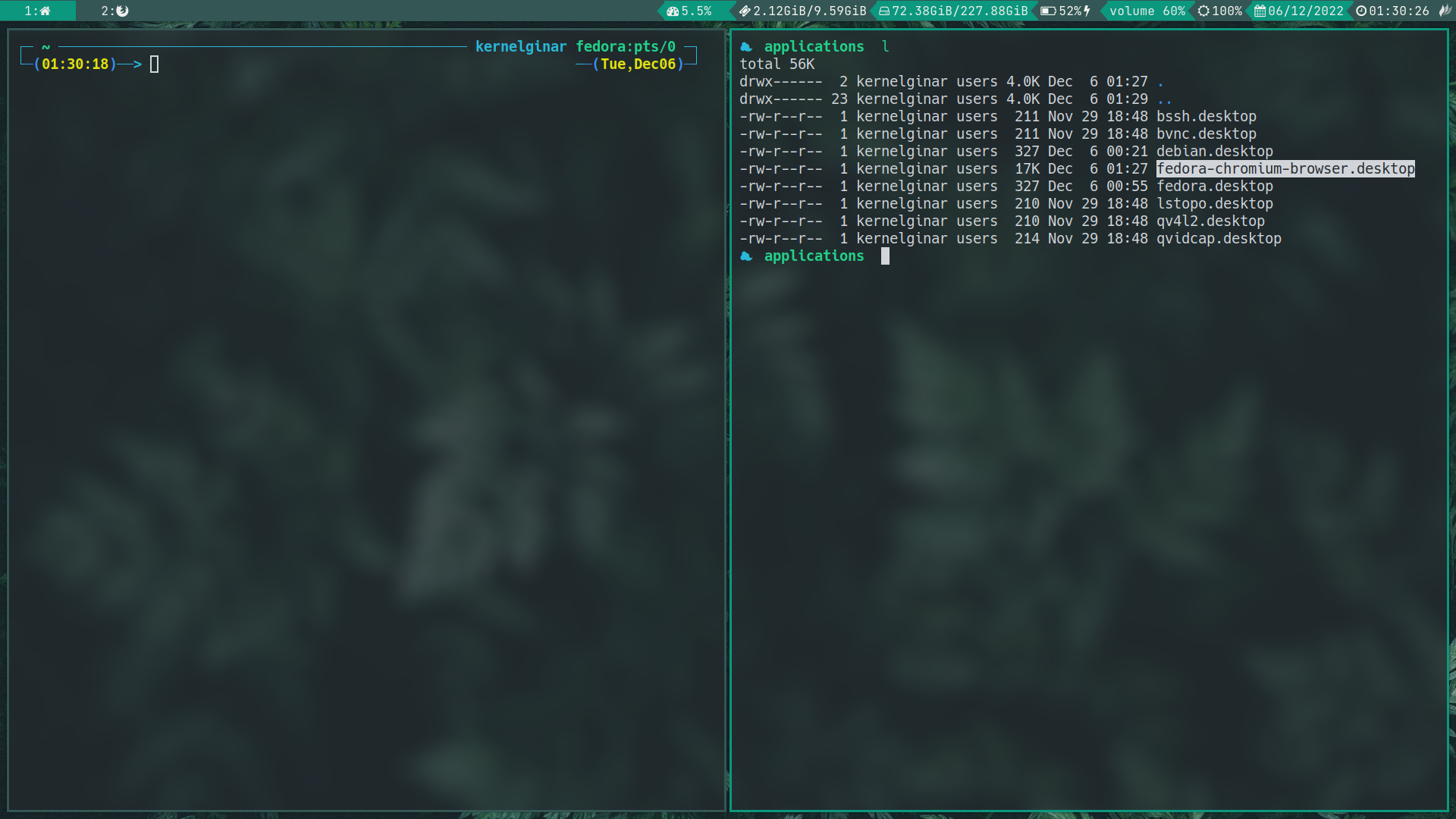Viewport: 1456px width, 819px height.
Task: Click the qvidcap.desktop file entry
Action: click(1218, 239)
